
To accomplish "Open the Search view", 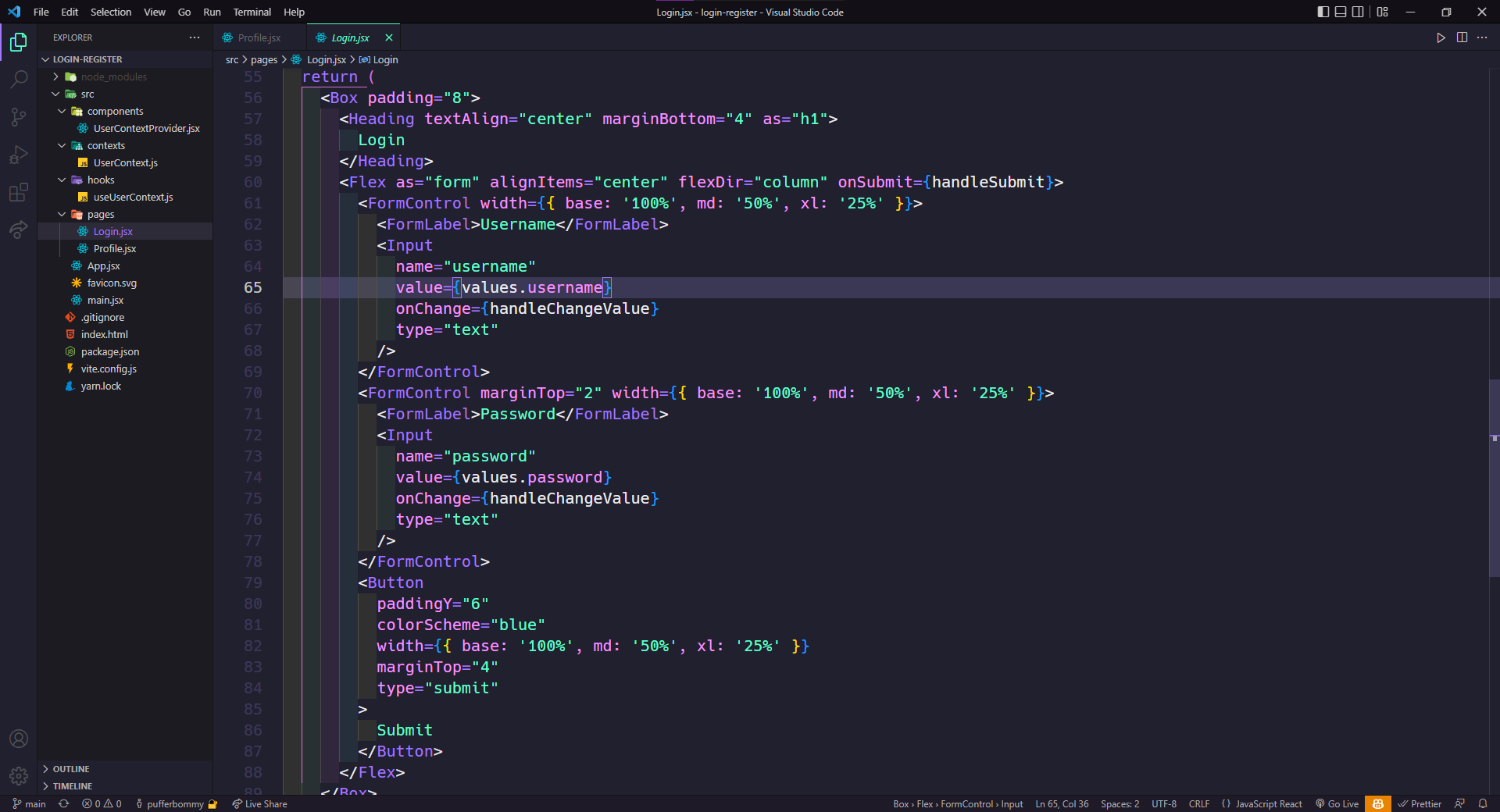I will (19, 79).
